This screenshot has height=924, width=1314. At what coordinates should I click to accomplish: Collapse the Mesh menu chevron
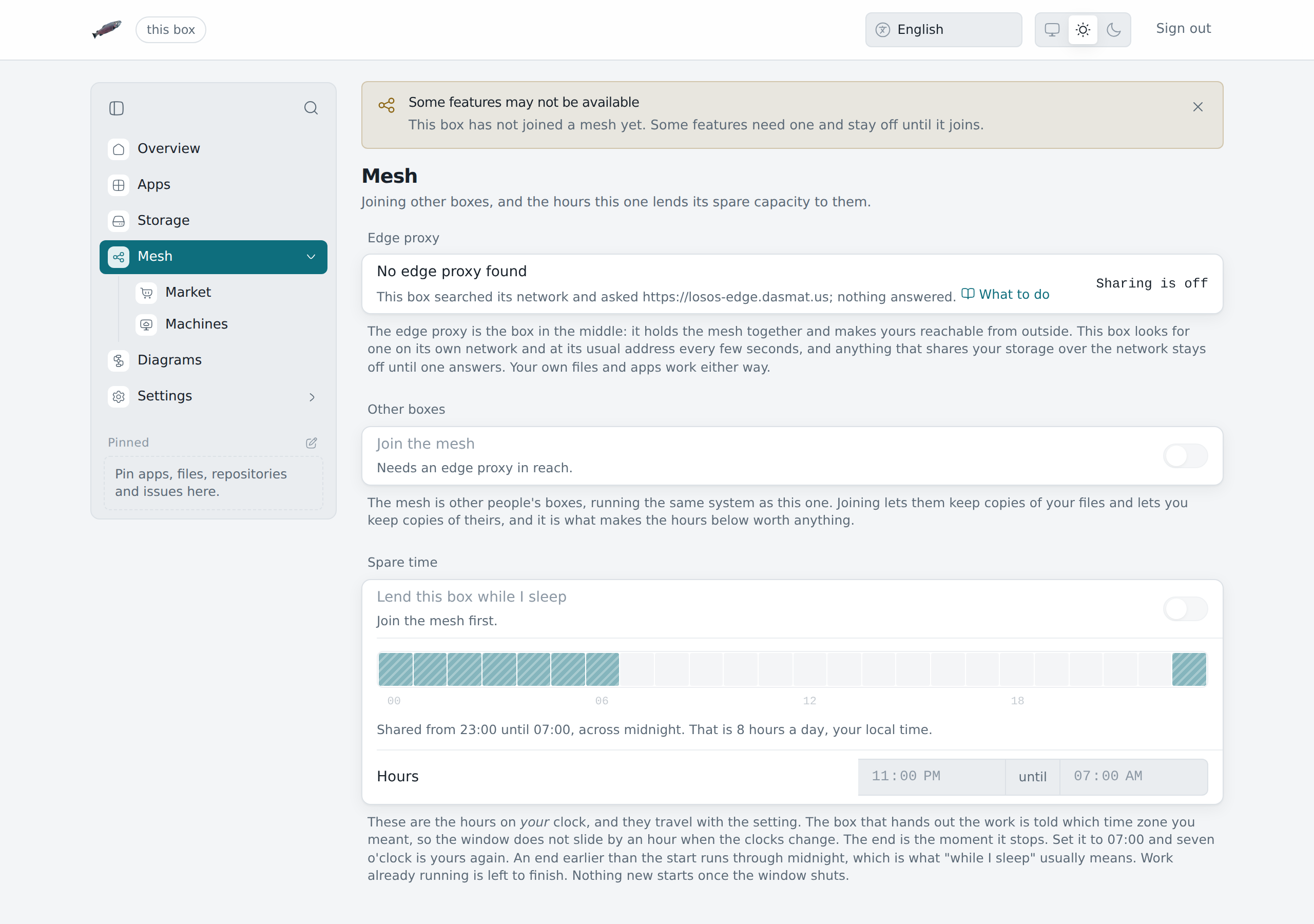(312, 257)
